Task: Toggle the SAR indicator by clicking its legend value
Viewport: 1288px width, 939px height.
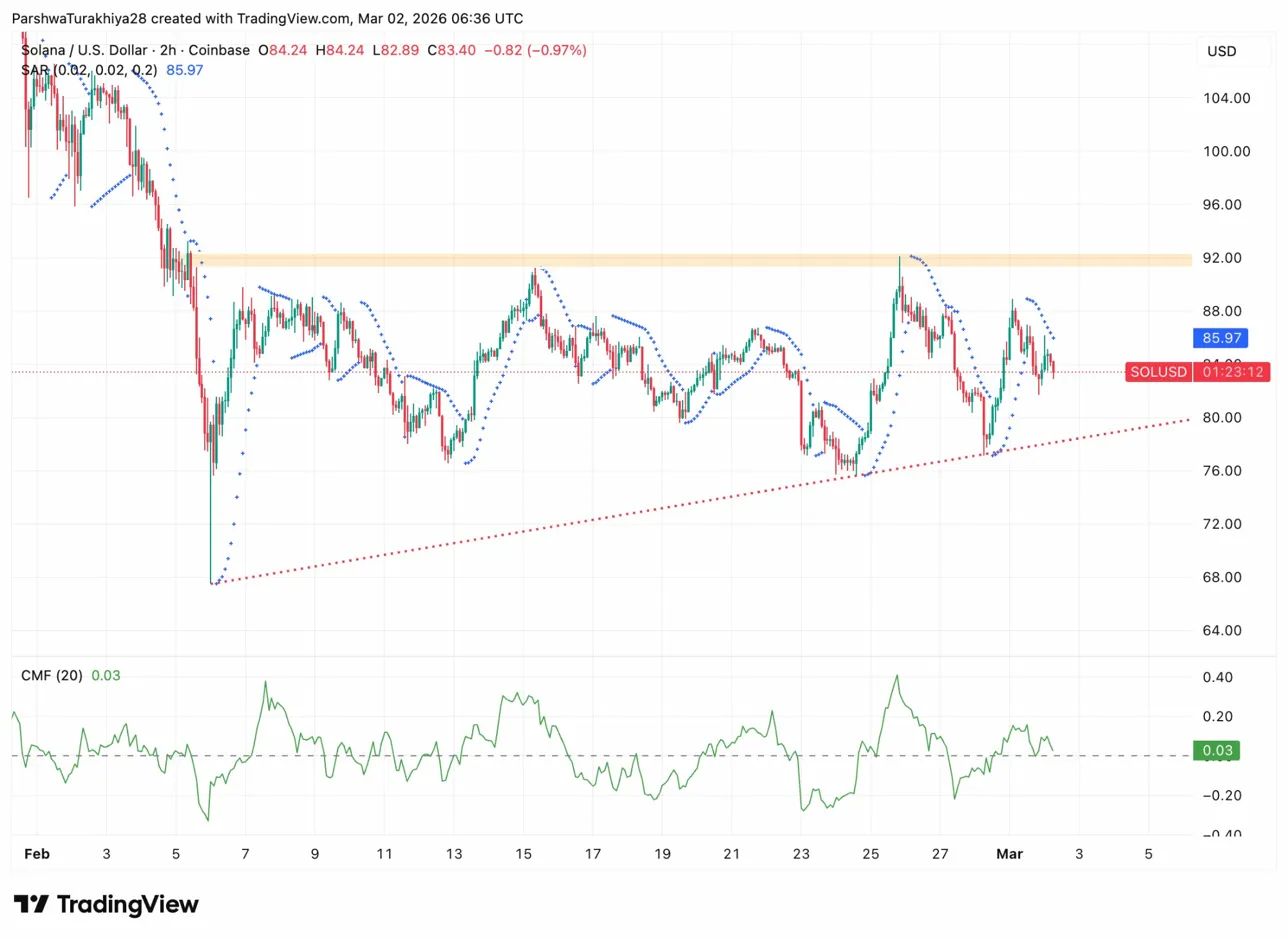Action: pos(184,70)
